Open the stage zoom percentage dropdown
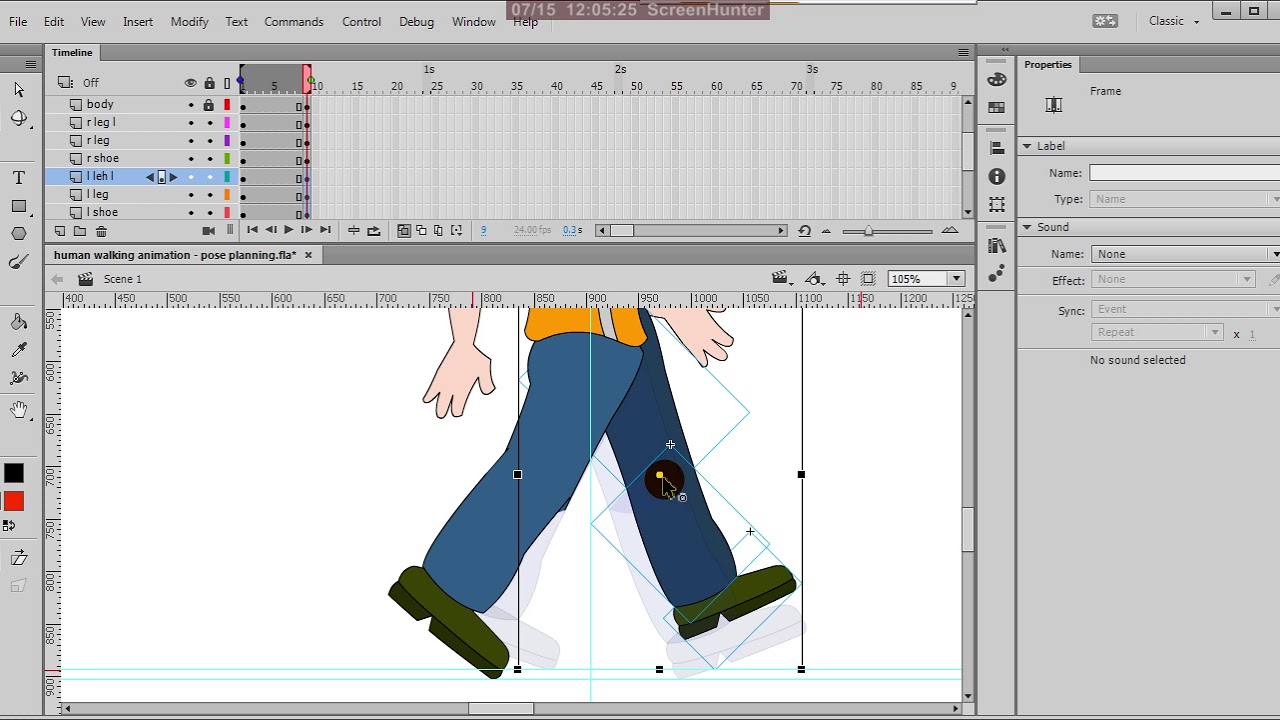1280x720 pixels. coord(957,279)
